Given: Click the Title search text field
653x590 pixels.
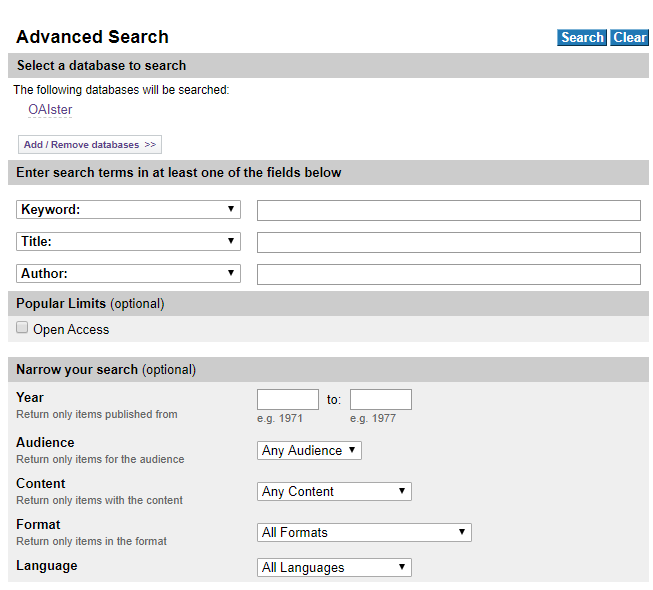Looking at the screenshot, I should click(x=448, y=242).
